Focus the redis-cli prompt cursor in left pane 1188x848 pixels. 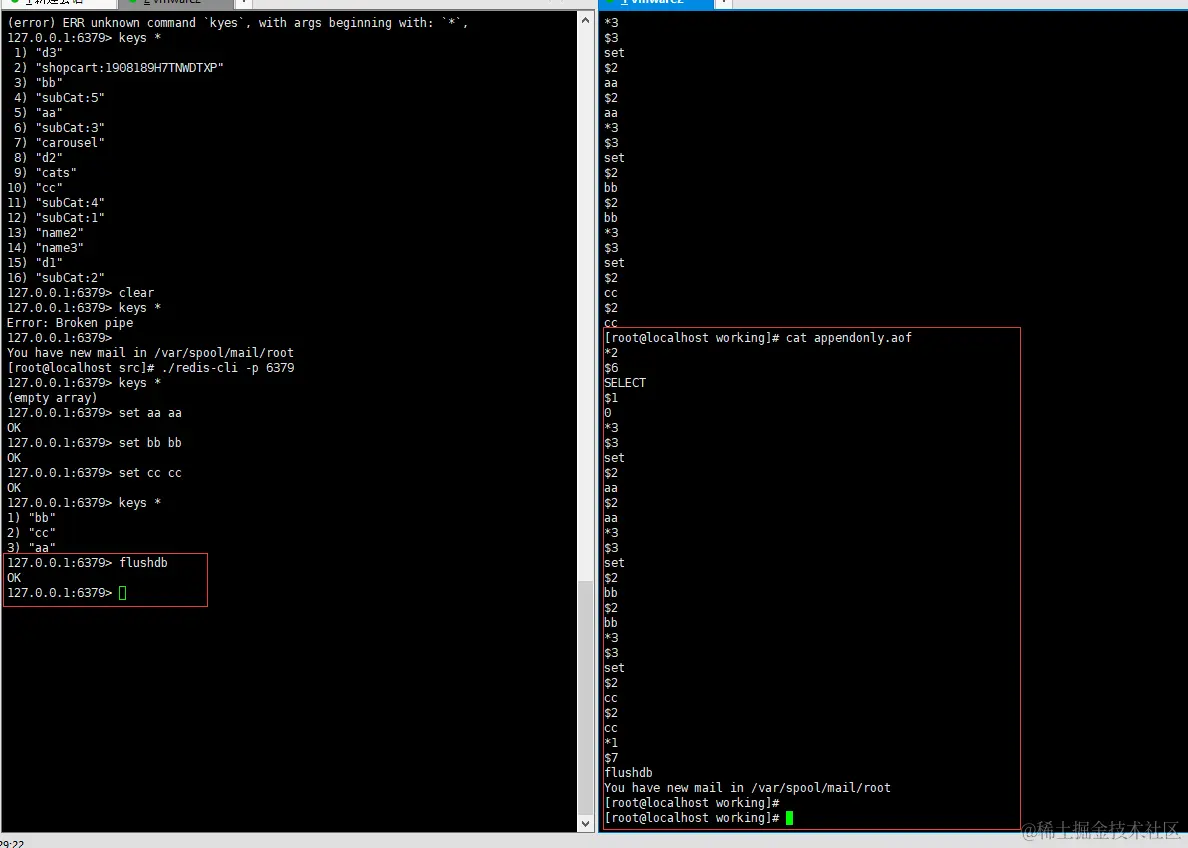click(123, 593)
